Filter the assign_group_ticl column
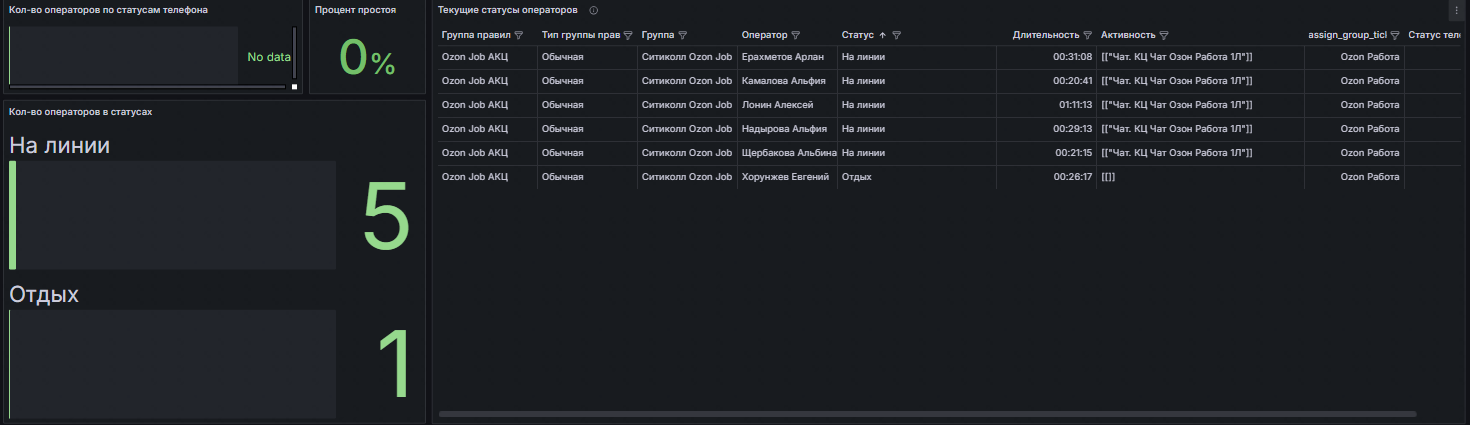1470x425 pixels. (1395, 35)
